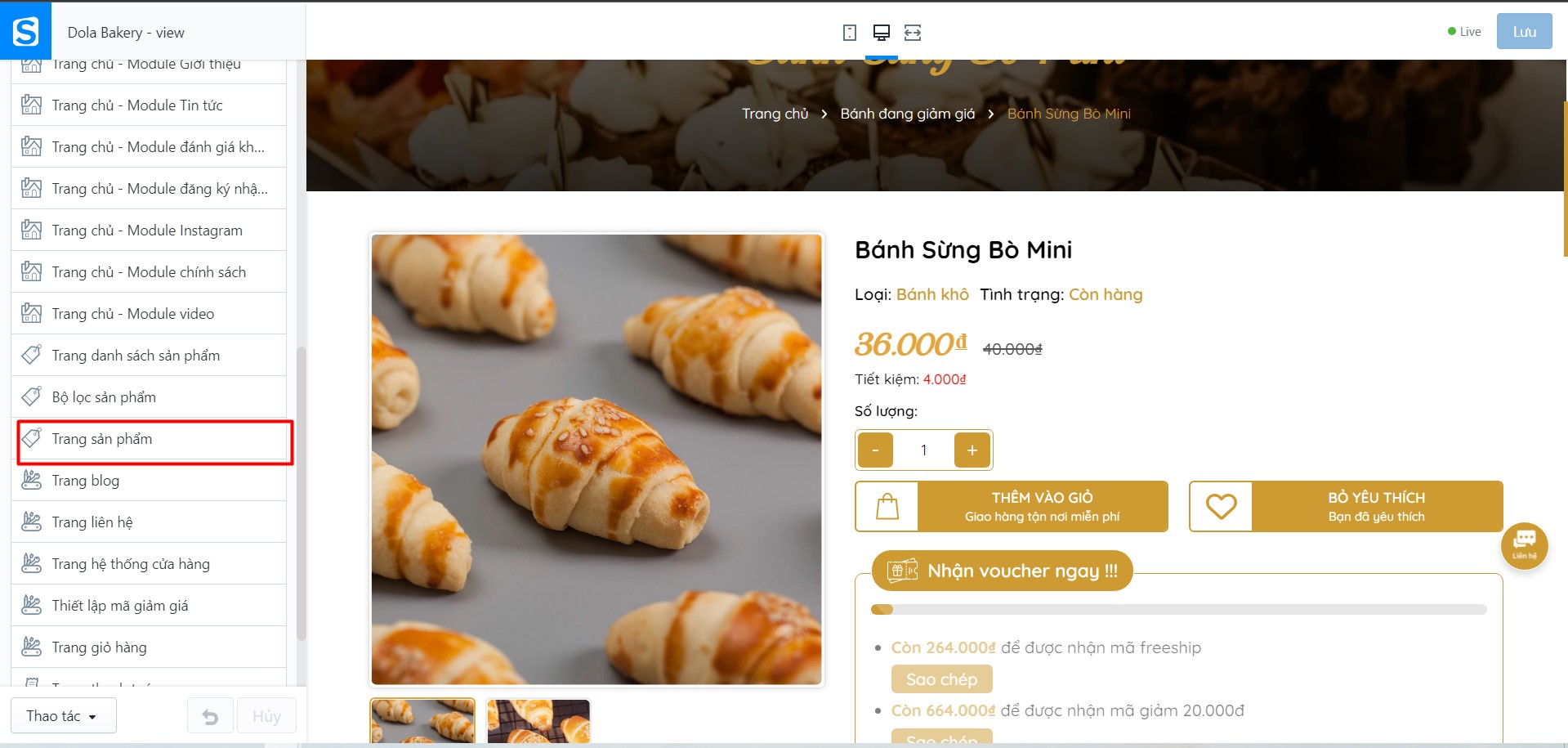Screen dimensions: 1568x748
Task: Increase quantity with plus button
Action: (972, 450)
